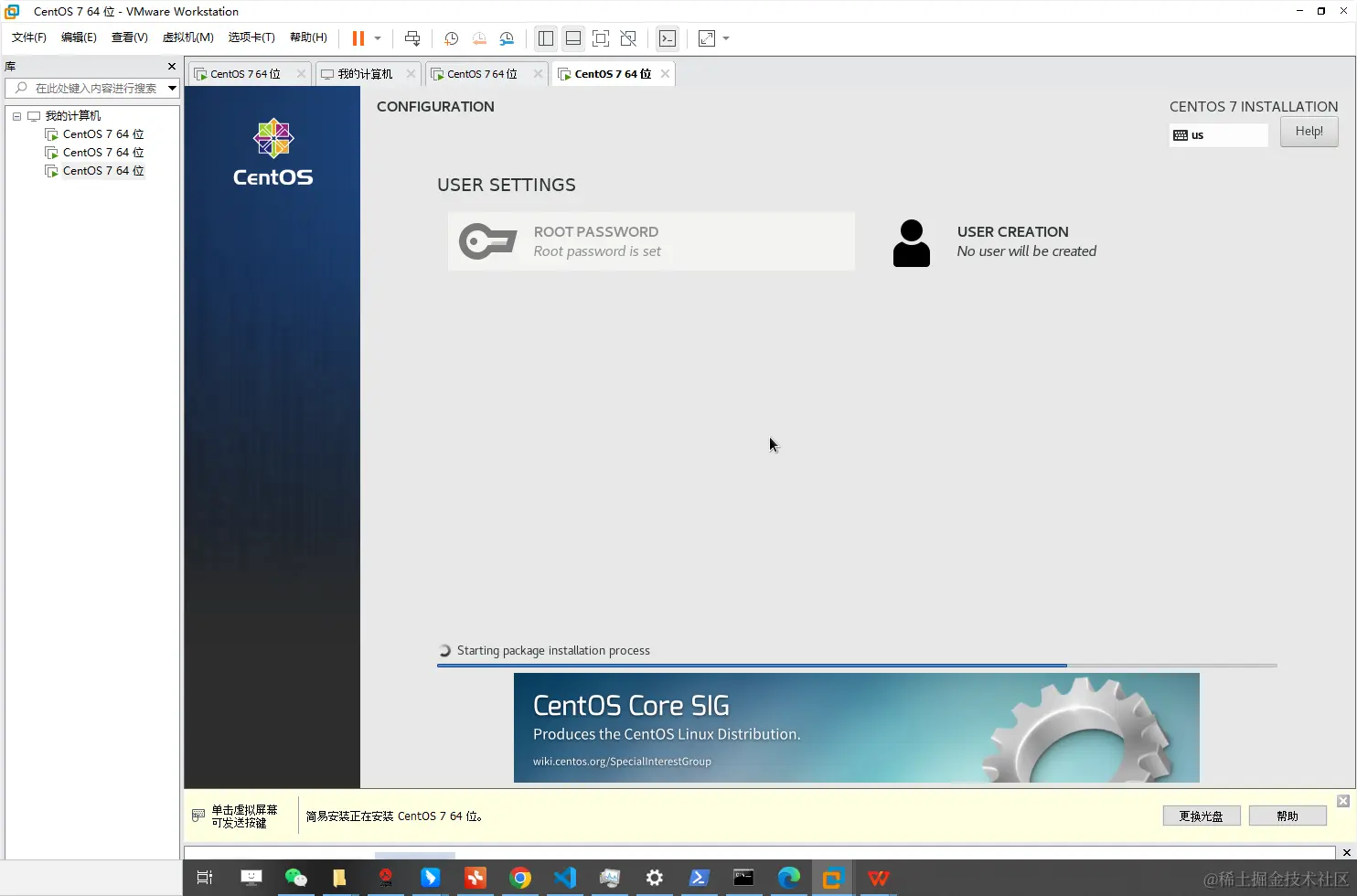Click the us keyboard layout indicator

1218,135
